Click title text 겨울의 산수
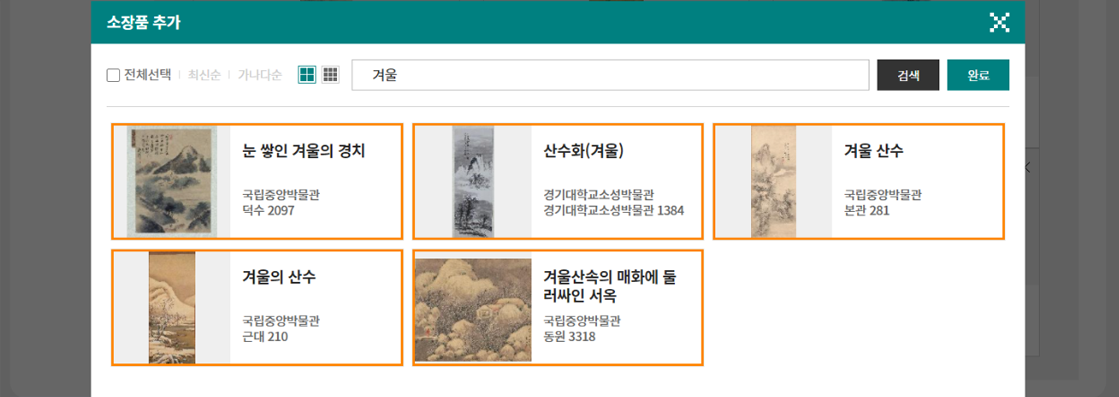 [x=279, y=278]
